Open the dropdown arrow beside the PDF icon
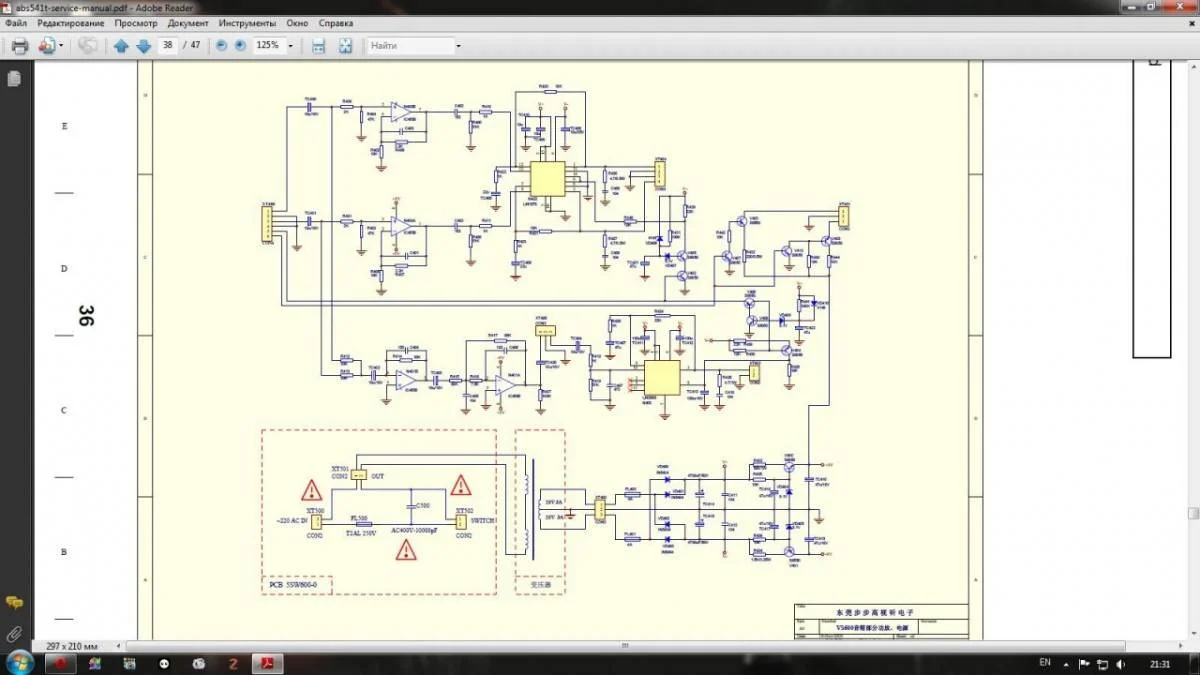The image size is (1200, 675). [61, 46]
